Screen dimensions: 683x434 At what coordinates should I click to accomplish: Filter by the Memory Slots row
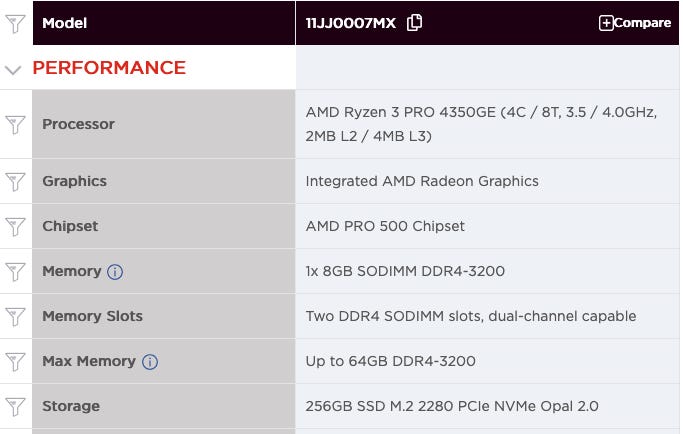coord(15,316)
